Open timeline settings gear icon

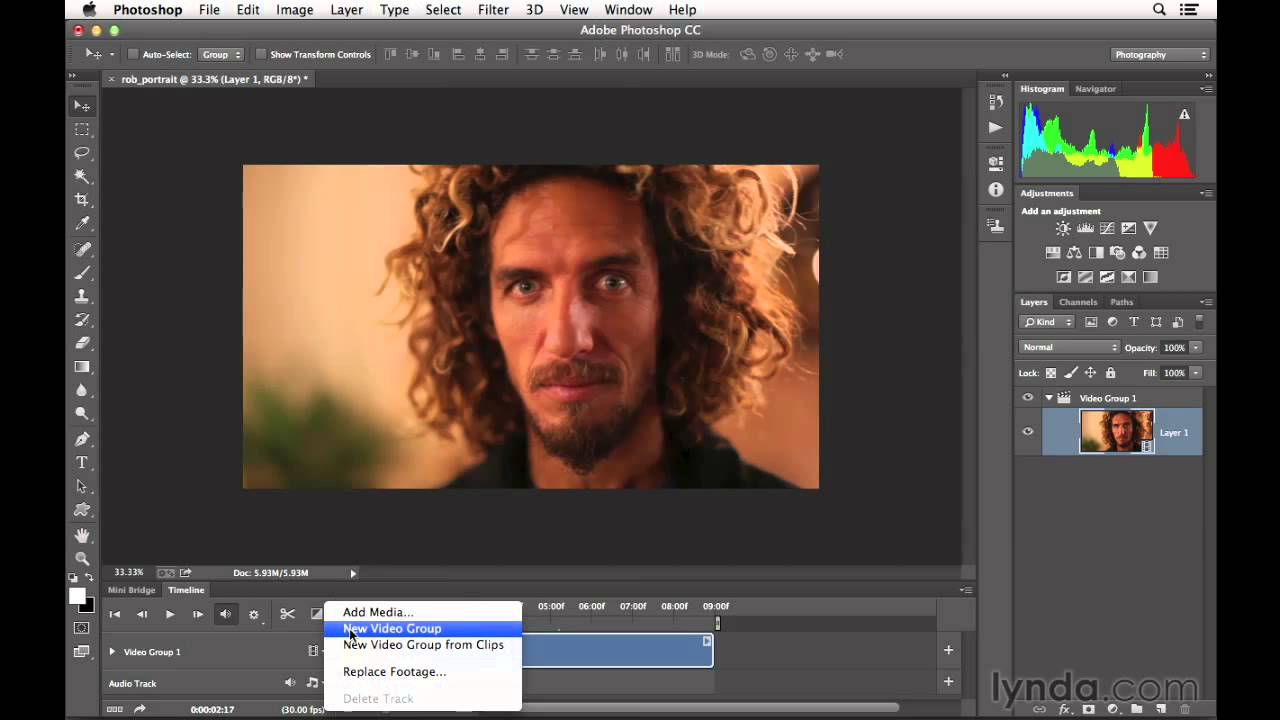coord(254,614)
